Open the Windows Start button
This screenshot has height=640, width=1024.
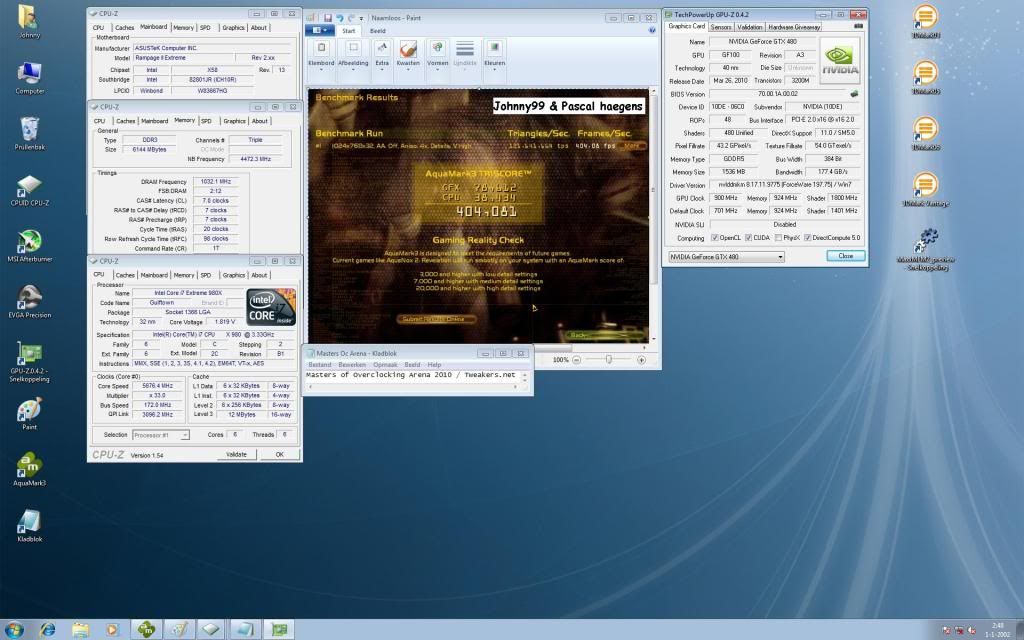(13, 630)
